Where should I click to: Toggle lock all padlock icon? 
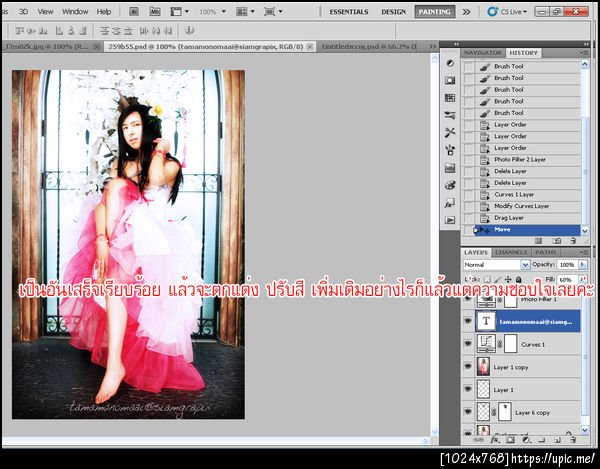coord(518,280)
